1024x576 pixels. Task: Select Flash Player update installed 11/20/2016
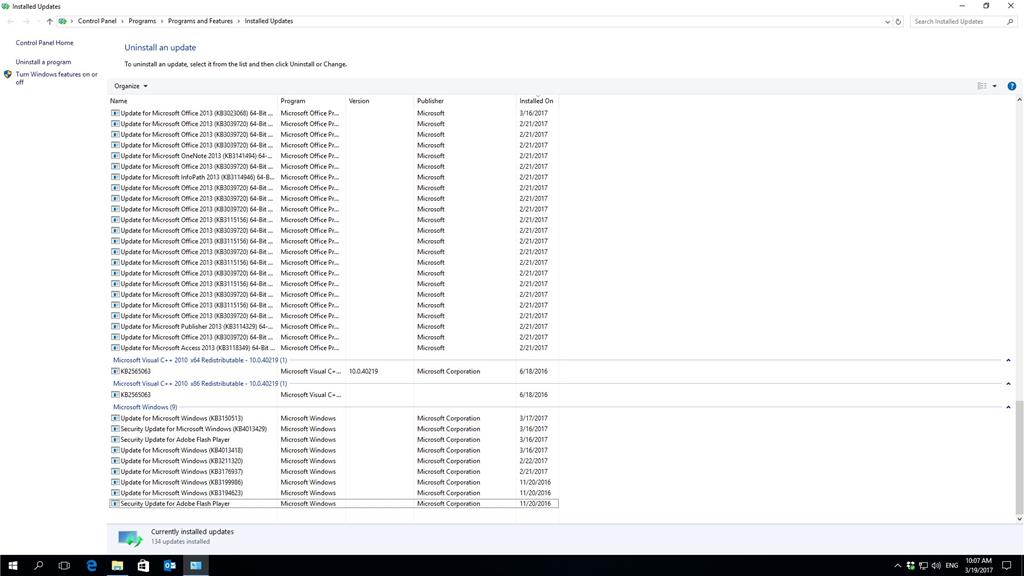334,504
